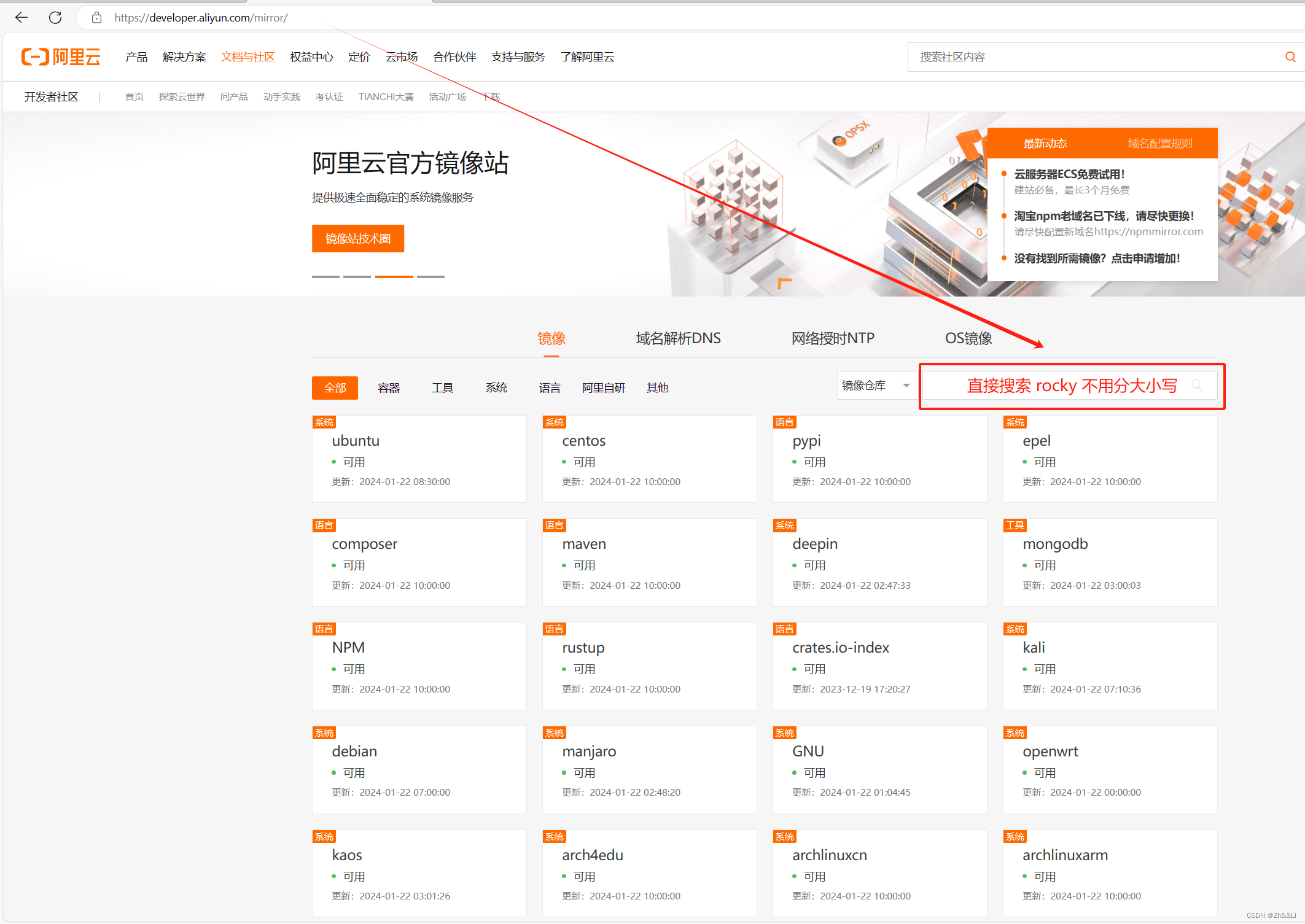The width and height of the screenshot is (1305, 924).
Task: Open the debian mirror card
Action: coord(419,771)
